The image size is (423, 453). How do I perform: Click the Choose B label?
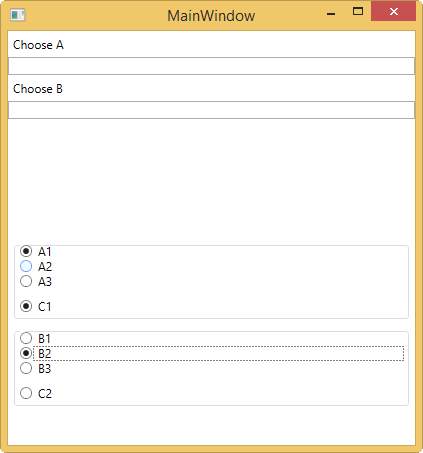point(38,89)
